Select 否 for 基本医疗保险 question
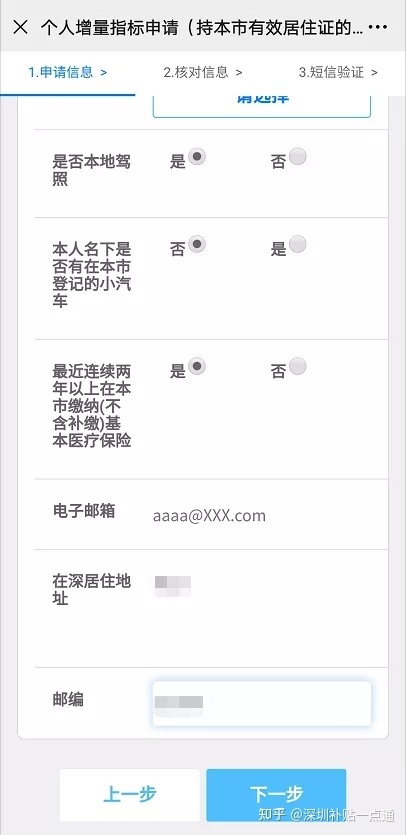406x835 pixels. click(x=297, y=366)
